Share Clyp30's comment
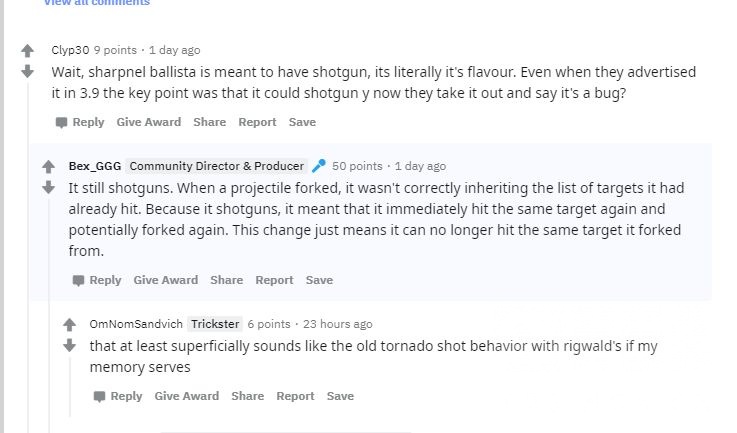Screen dimensions: 737x433 209,122
